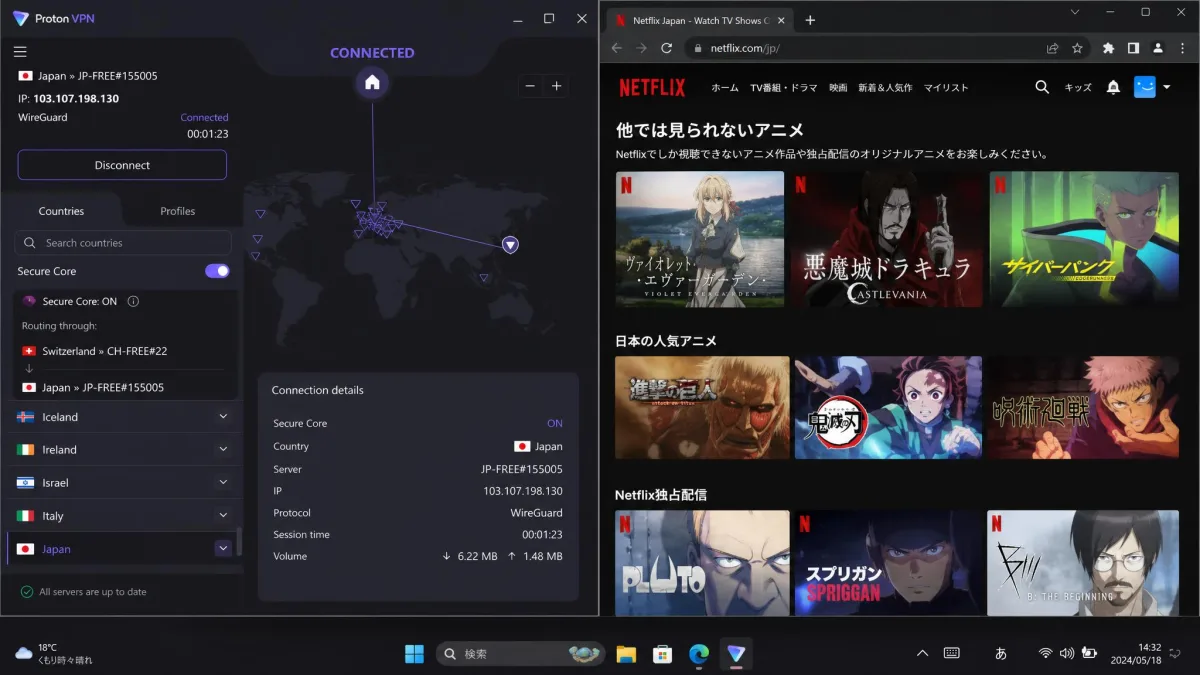Screen dimensions: 1200x675
Task: Open Chrome three-dot menu
Action: click(x=1182, y=48)
